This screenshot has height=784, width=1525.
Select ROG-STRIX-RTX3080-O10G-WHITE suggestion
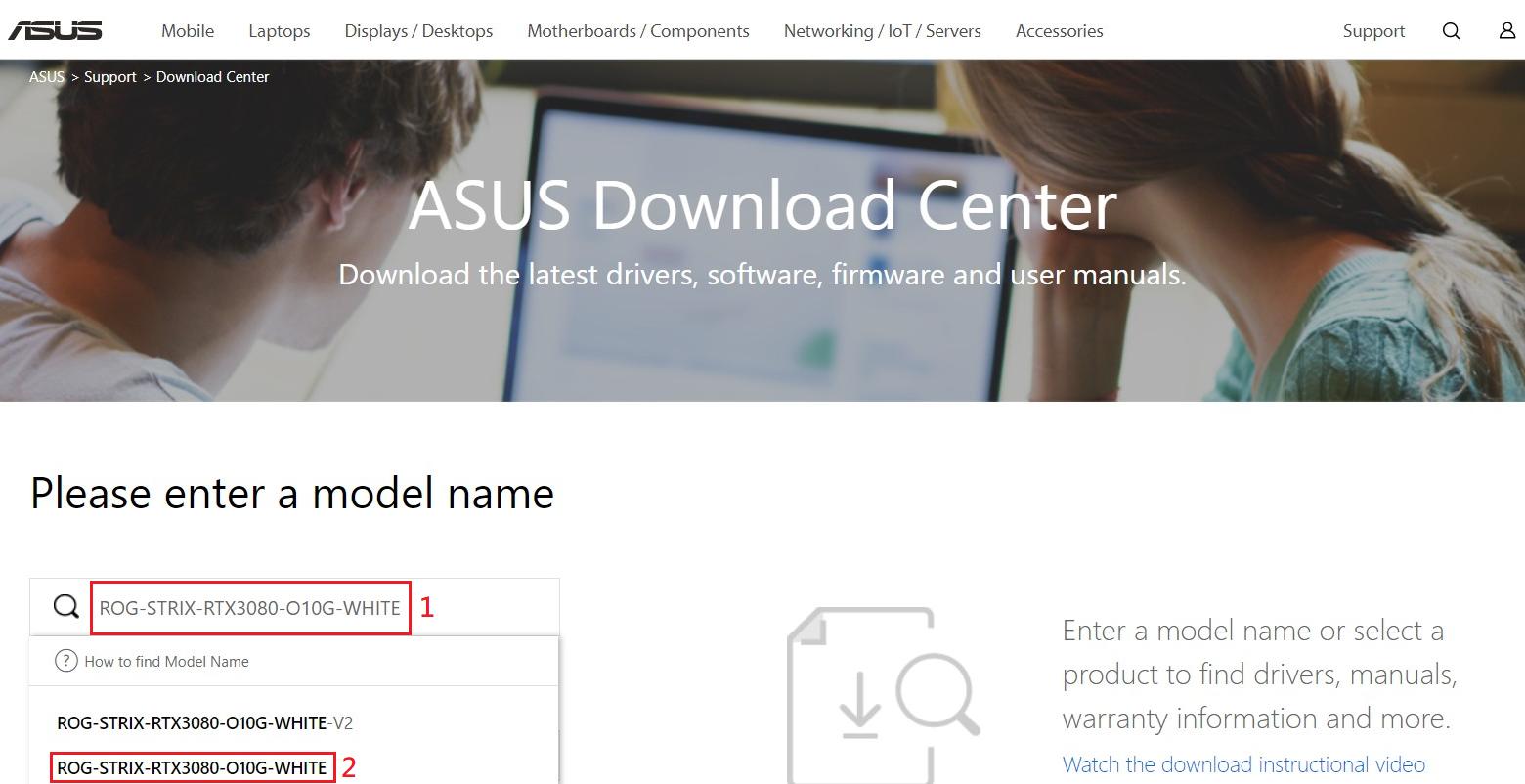coord(192,767)
